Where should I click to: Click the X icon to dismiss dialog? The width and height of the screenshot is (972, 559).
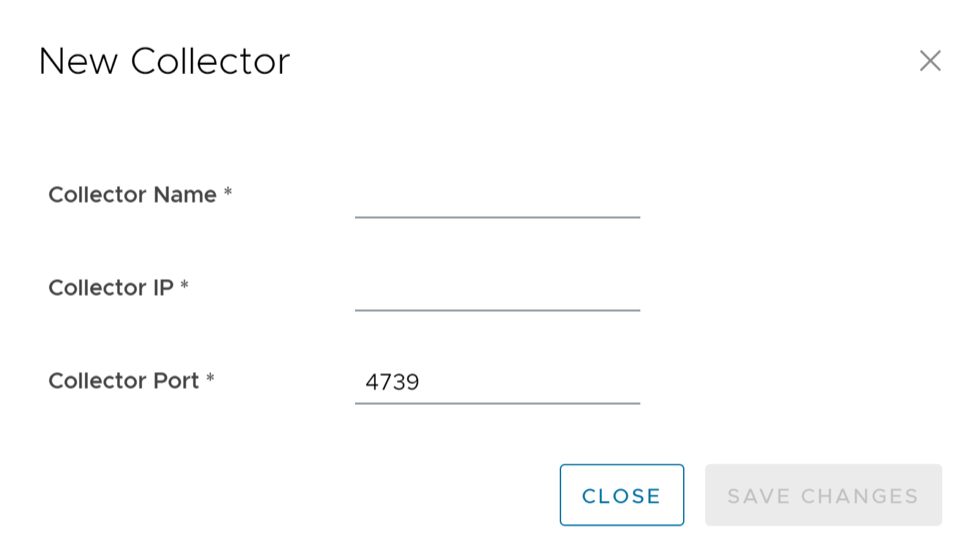click(x=930, y=61)
